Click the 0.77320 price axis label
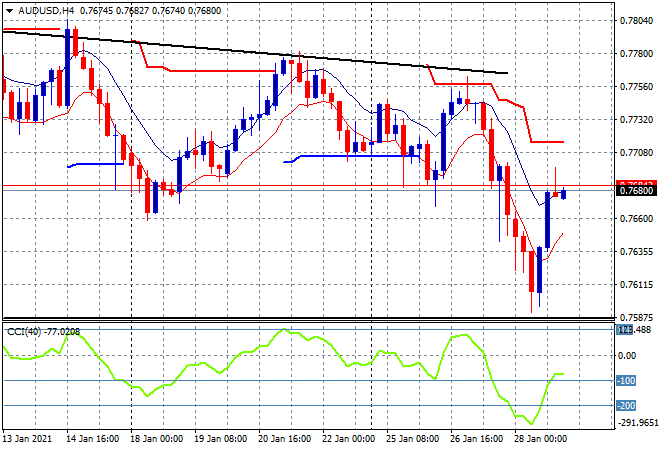660x450 pixels. [636, 120]
